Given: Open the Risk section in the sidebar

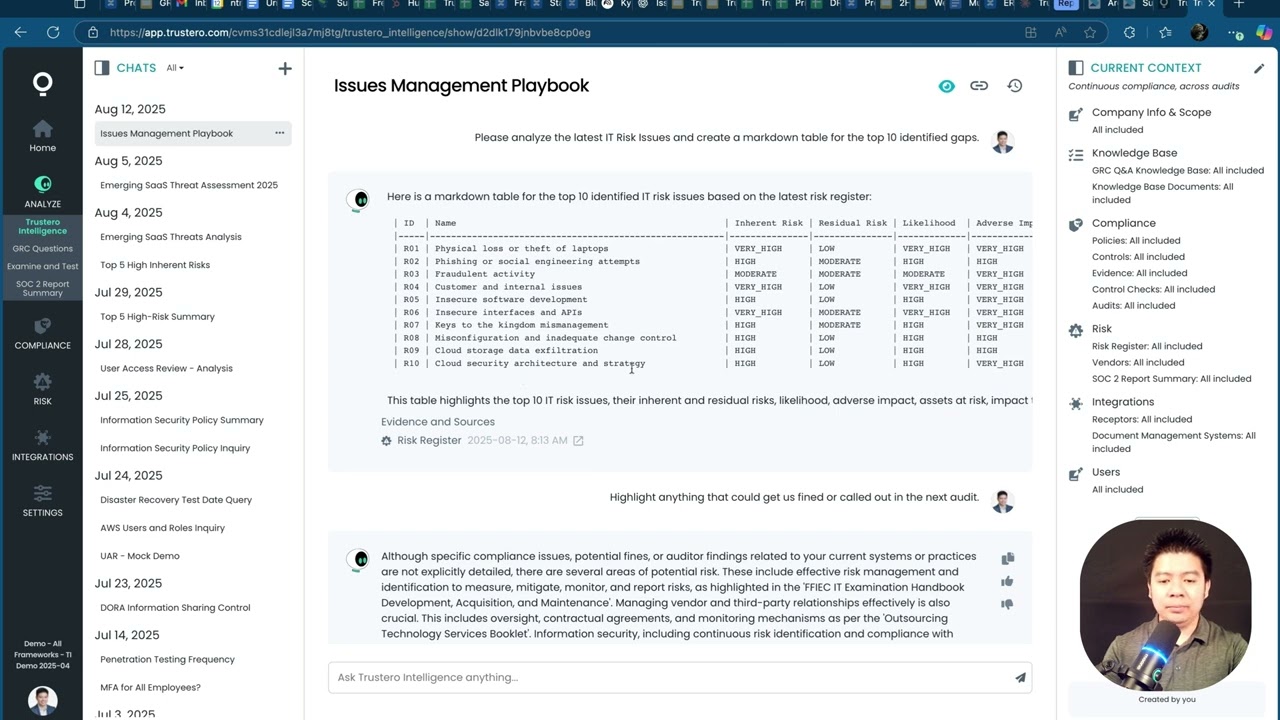Looking at the screenshot, I should (42, 389).
